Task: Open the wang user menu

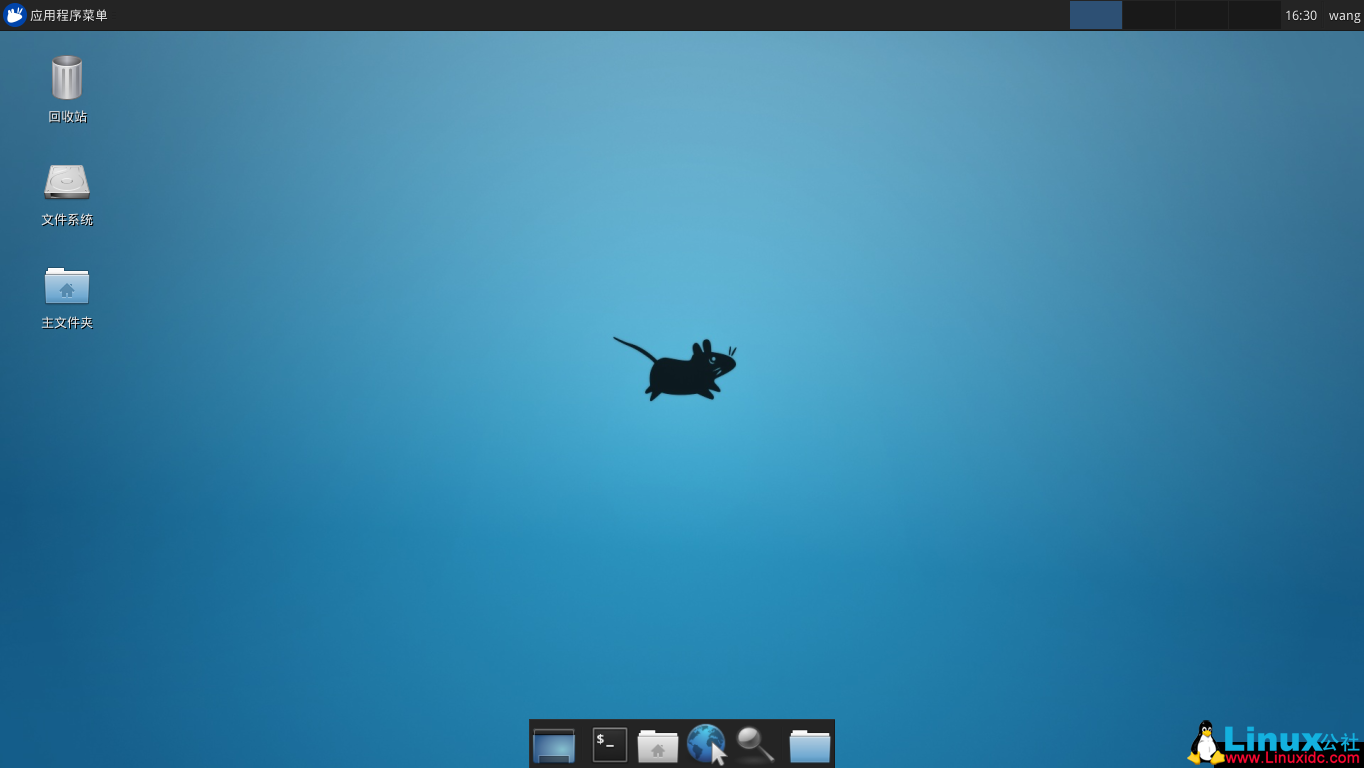Action: [1344, 16]
